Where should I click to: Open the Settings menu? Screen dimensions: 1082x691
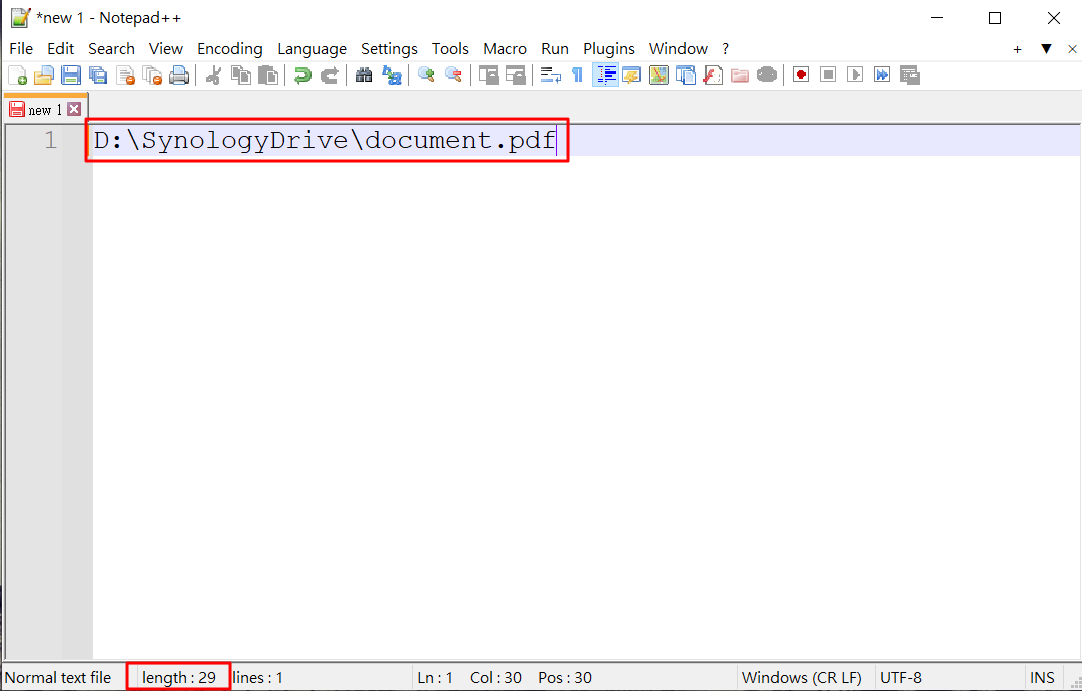pyautogui.click(x=389, y=49)
